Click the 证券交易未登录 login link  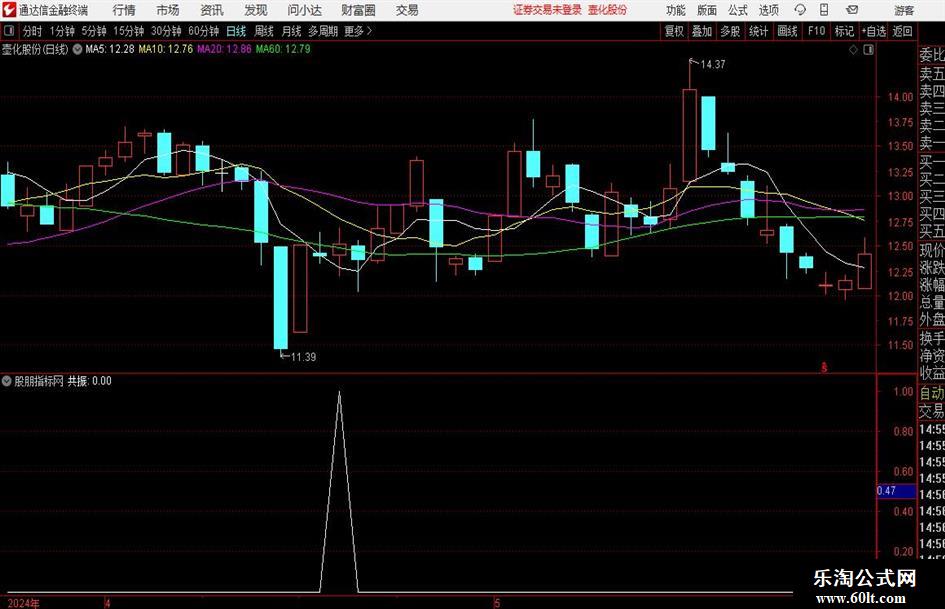pyautogui.click(x=547, y=10)
